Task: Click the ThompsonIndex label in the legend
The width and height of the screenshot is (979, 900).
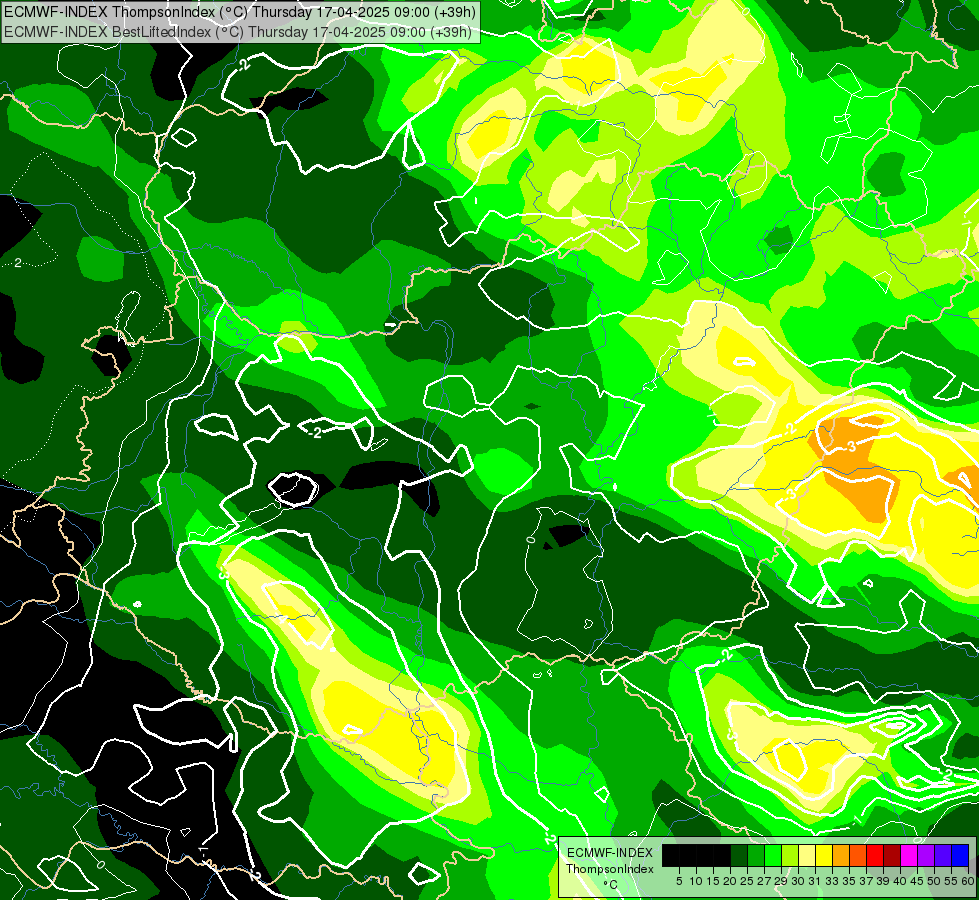Action: pyautogui.click(x=610, y=869)
